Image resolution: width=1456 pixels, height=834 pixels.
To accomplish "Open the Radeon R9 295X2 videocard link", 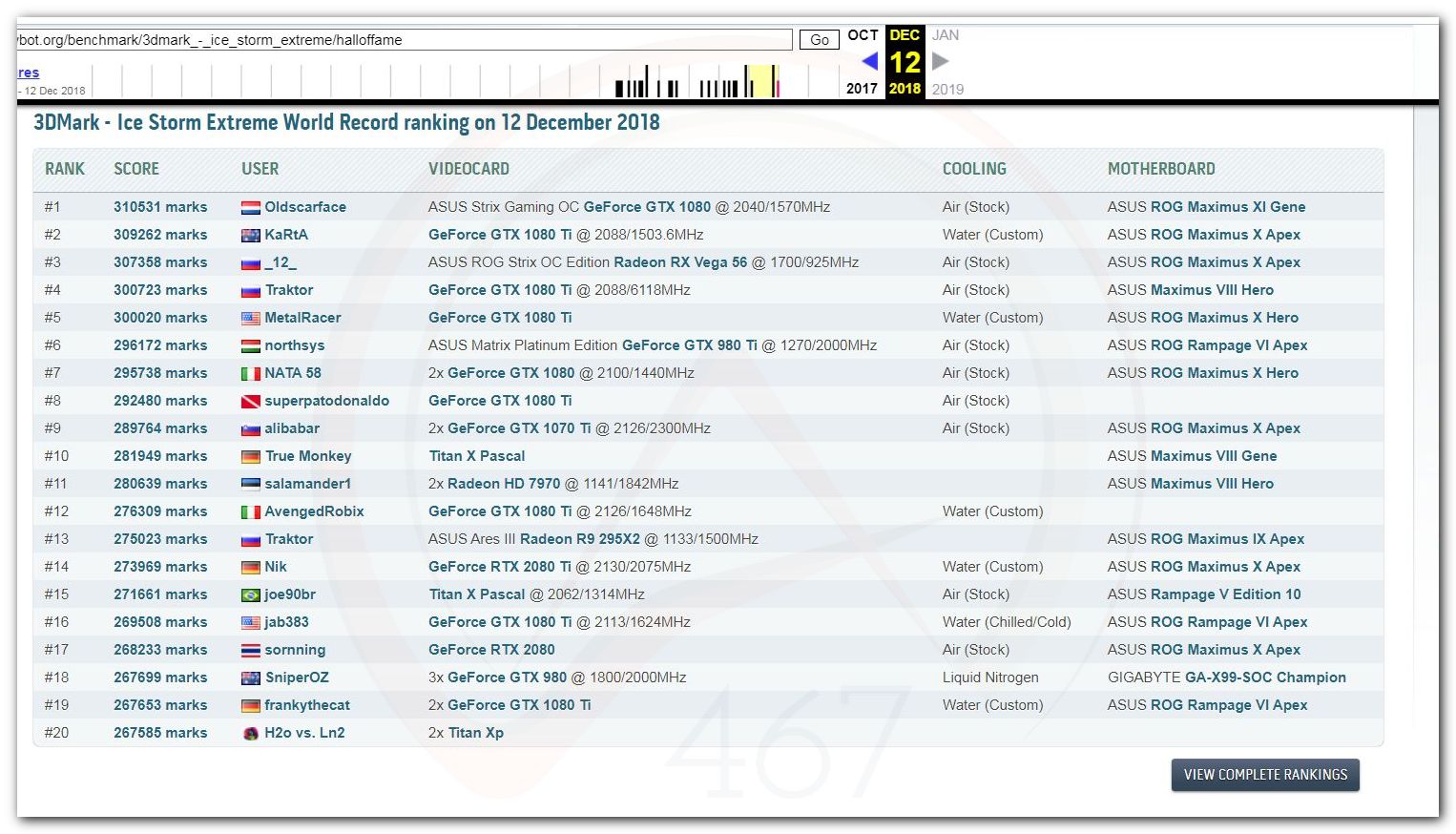I will tap(580, 539).
